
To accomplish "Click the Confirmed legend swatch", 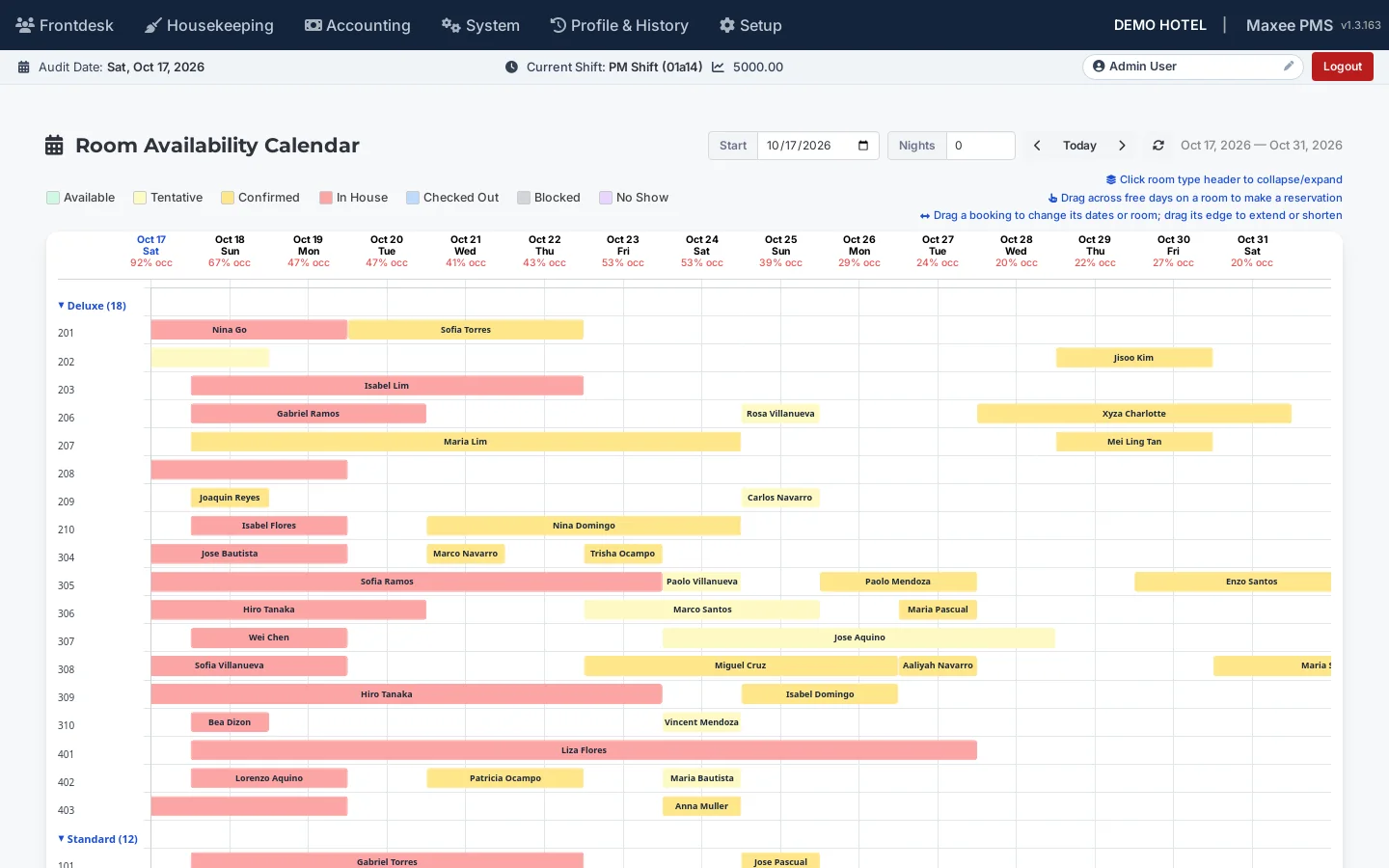I will tap(228, 198).
